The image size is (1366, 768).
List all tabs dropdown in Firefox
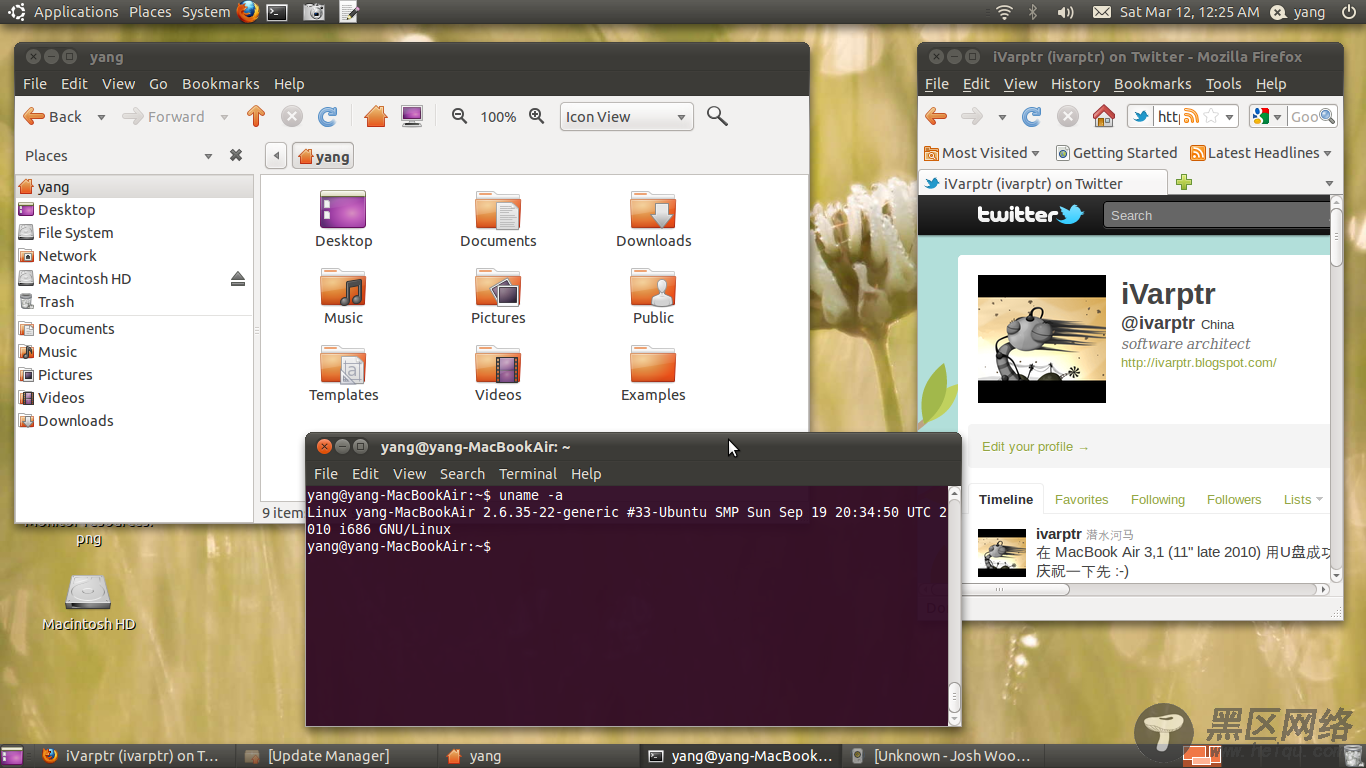(1329, 183)
